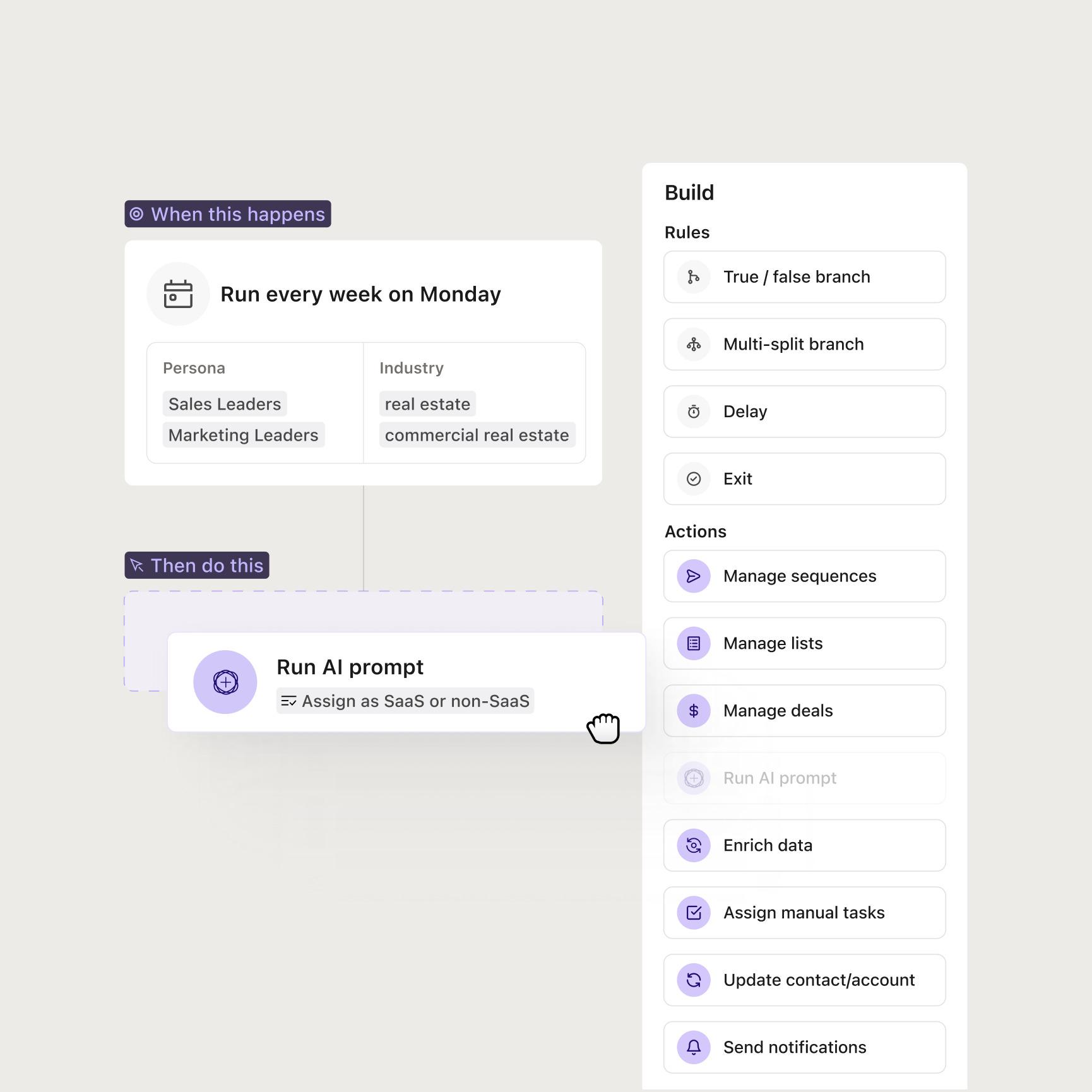This screenshot has width=1092, height=1092.
Task: Click the Marketing Leaders persona tag
Action: (x=243, y=435)
